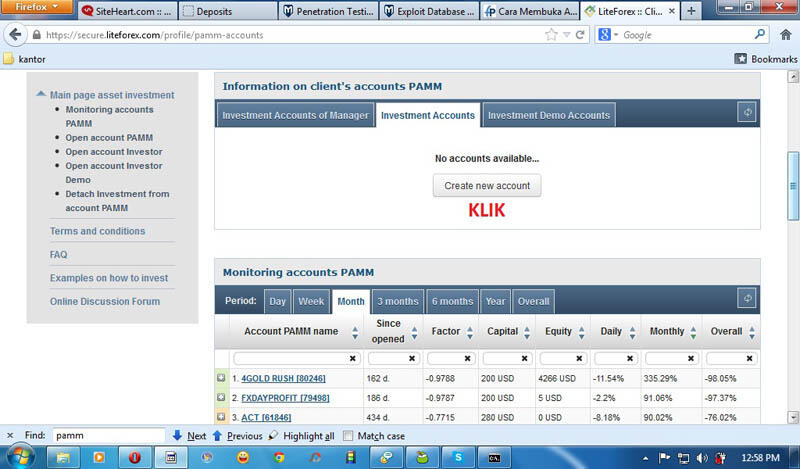Expand the FXDAYPROFIT row details

click(221, 397)
